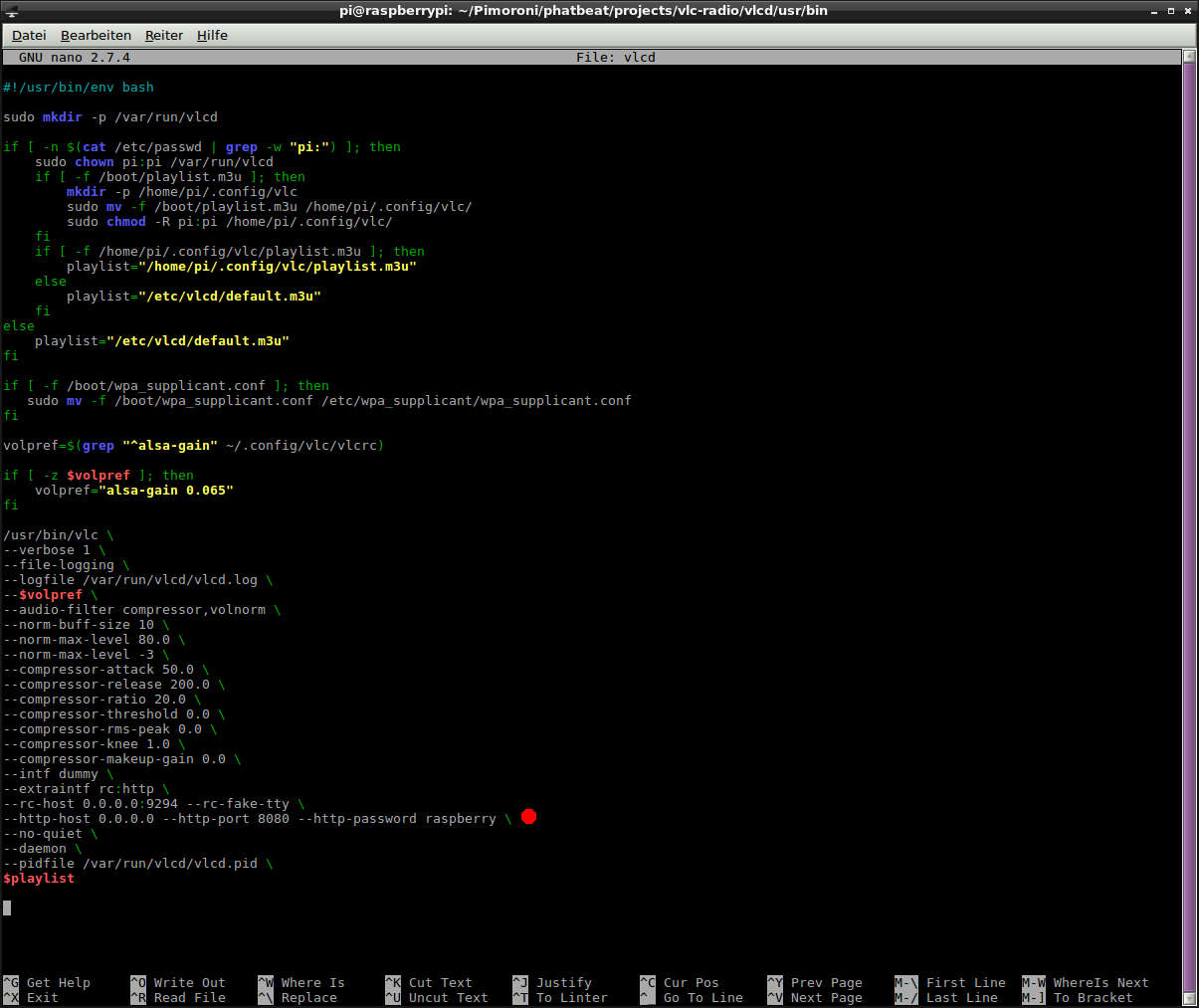Viewport: 1199px width, 1008px height.
Task: Maximize the terminal window
Action: 1171,11
